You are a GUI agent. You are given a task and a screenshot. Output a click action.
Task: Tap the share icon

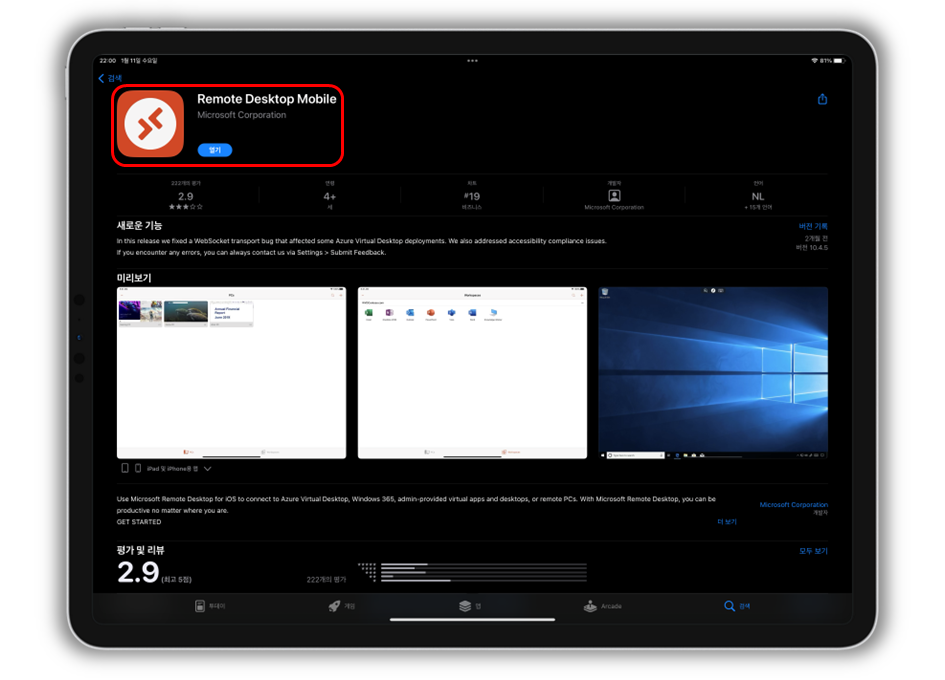click(x=822, y=99)
